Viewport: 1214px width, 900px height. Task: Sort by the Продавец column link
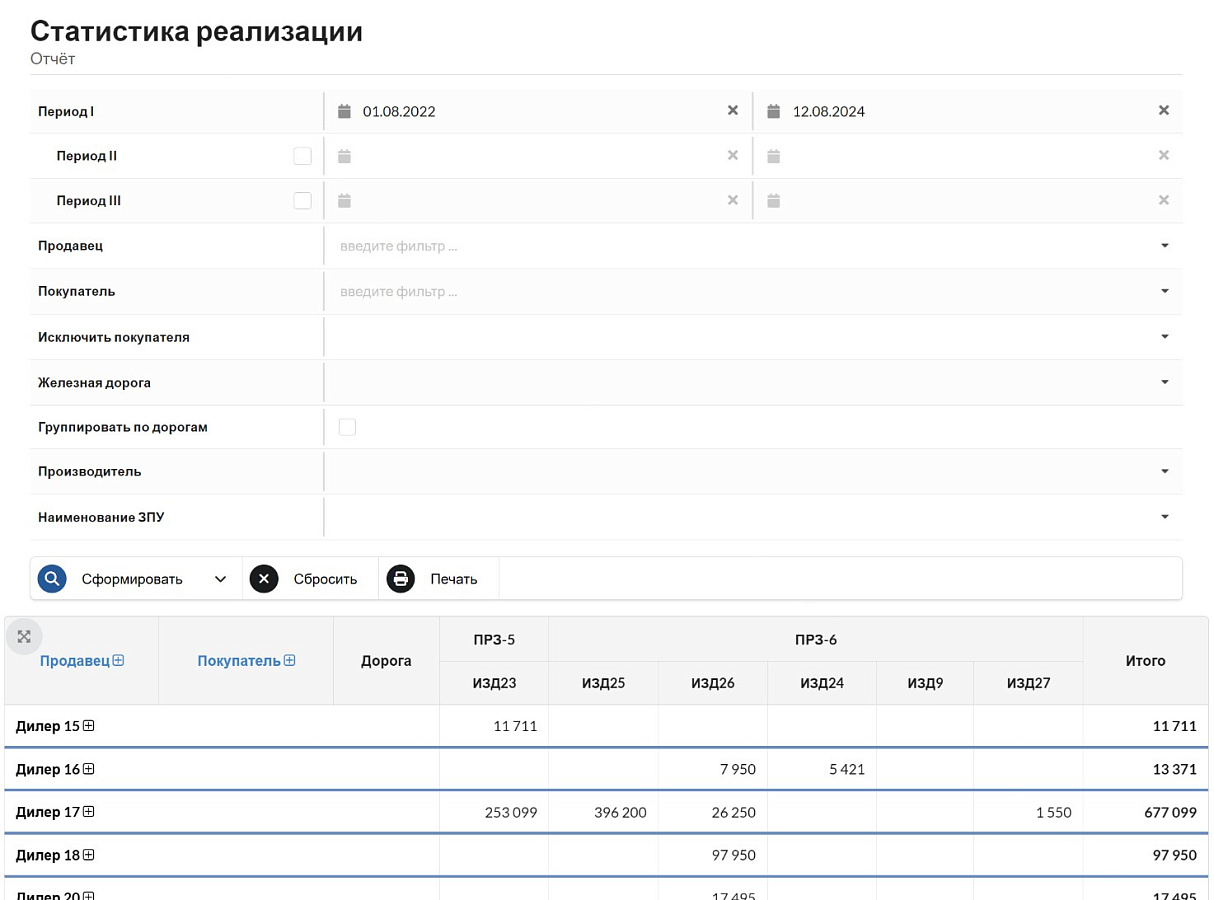[x=75, y=661]
